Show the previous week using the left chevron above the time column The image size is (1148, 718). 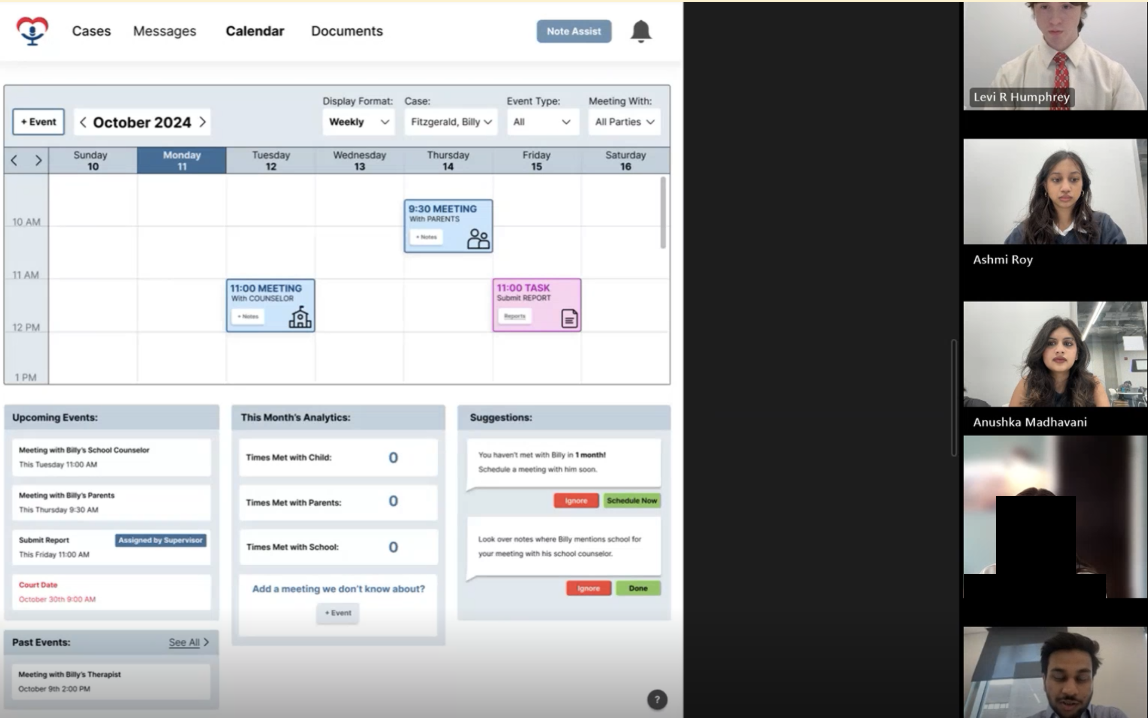(x=14, y=160)
